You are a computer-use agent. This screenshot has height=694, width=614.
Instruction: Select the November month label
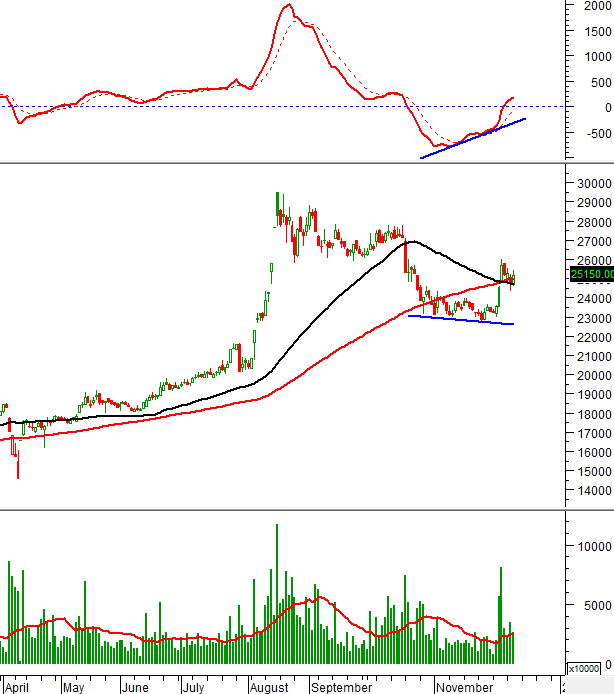click(x=464, y=687)
